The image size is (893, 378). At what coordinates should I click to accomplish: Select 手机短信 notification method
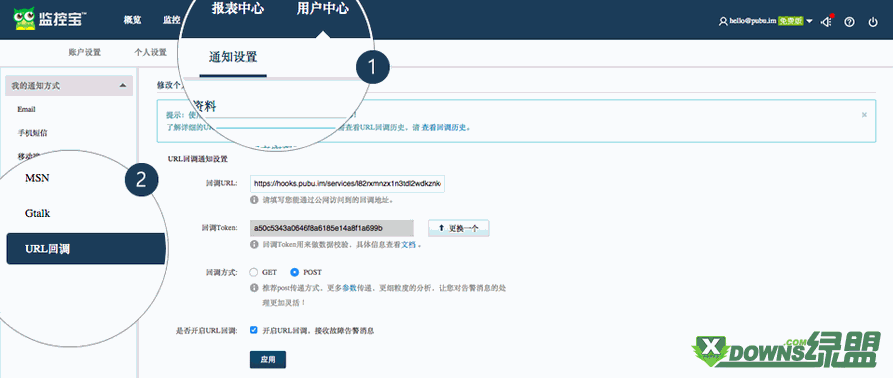(x=32, y=133)
